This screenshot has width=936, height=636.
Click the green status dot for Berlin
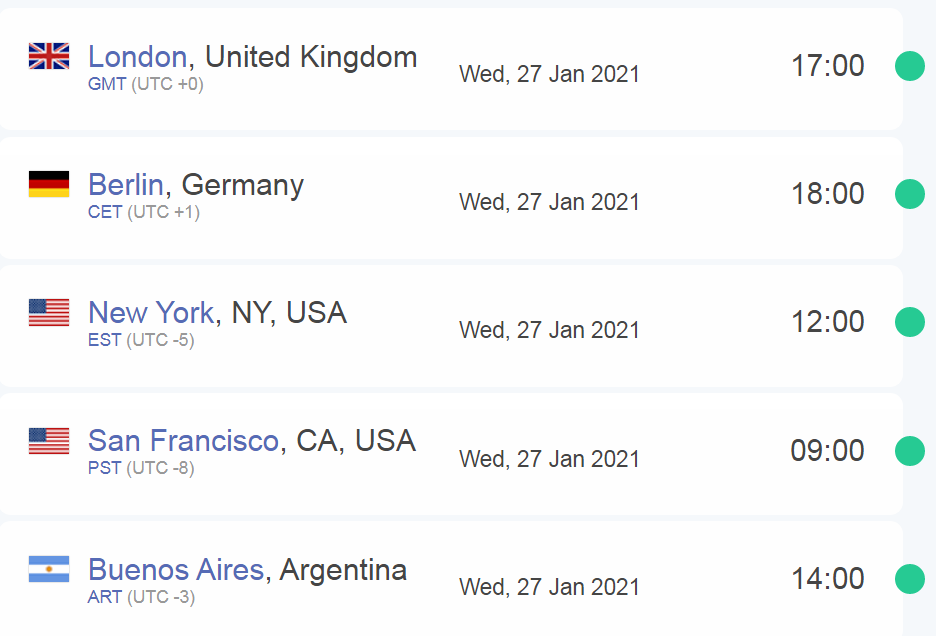coord(910,194)
